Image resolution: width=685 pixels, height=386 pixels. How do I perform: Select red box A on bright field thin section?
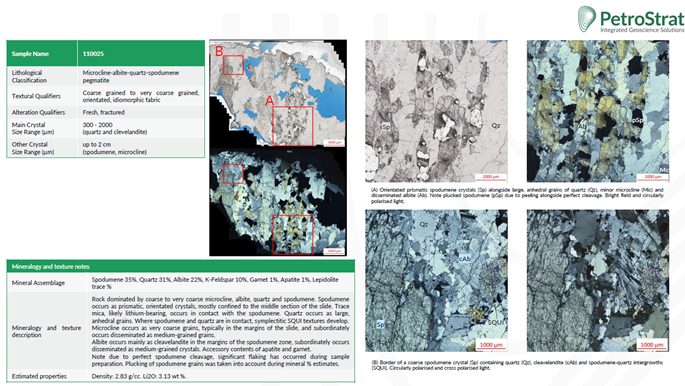[293, 126]
